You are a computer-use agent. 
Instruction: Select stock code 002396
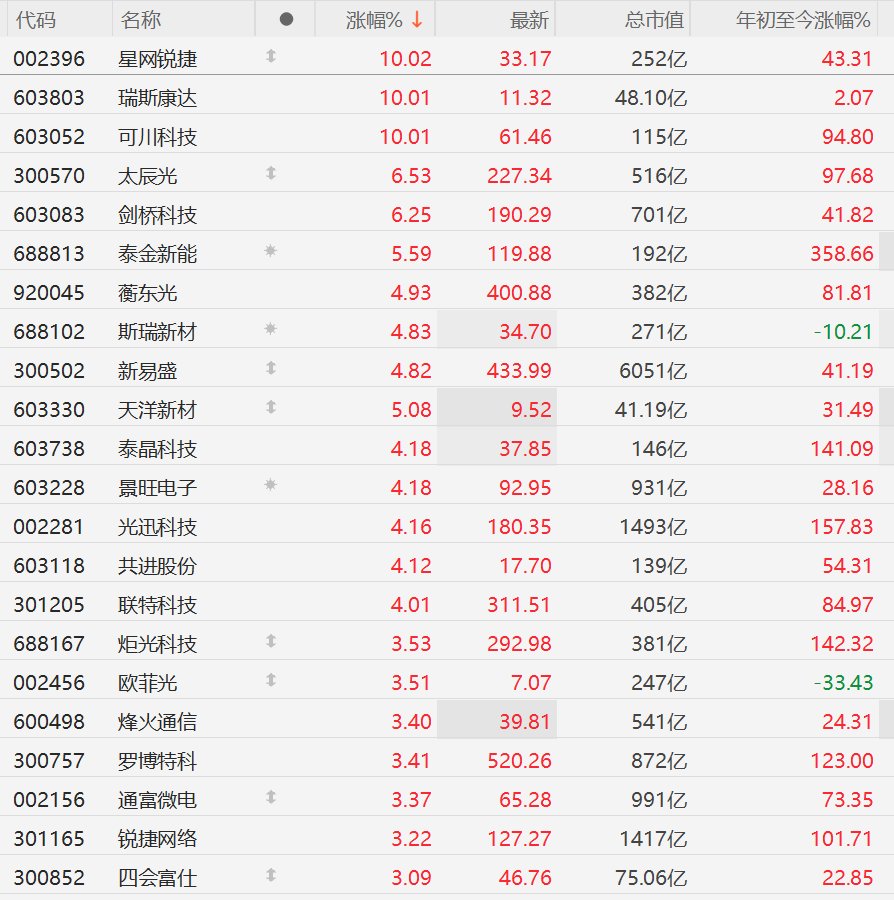click(49, 59)
